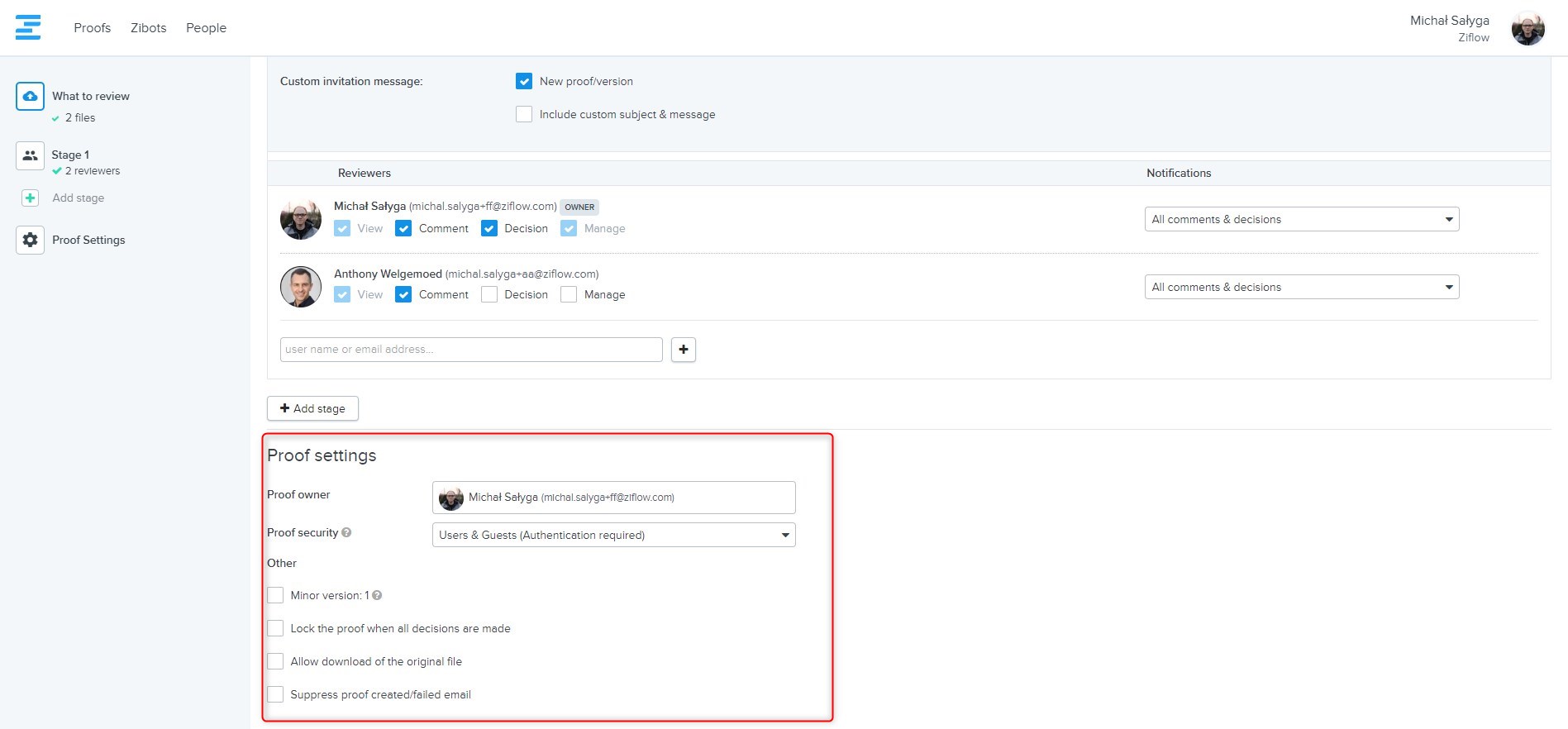This screenshot has height=729, width=1568.
Task: Select the Stage 1 reviewers icon
Action: (x=30, y=155)
